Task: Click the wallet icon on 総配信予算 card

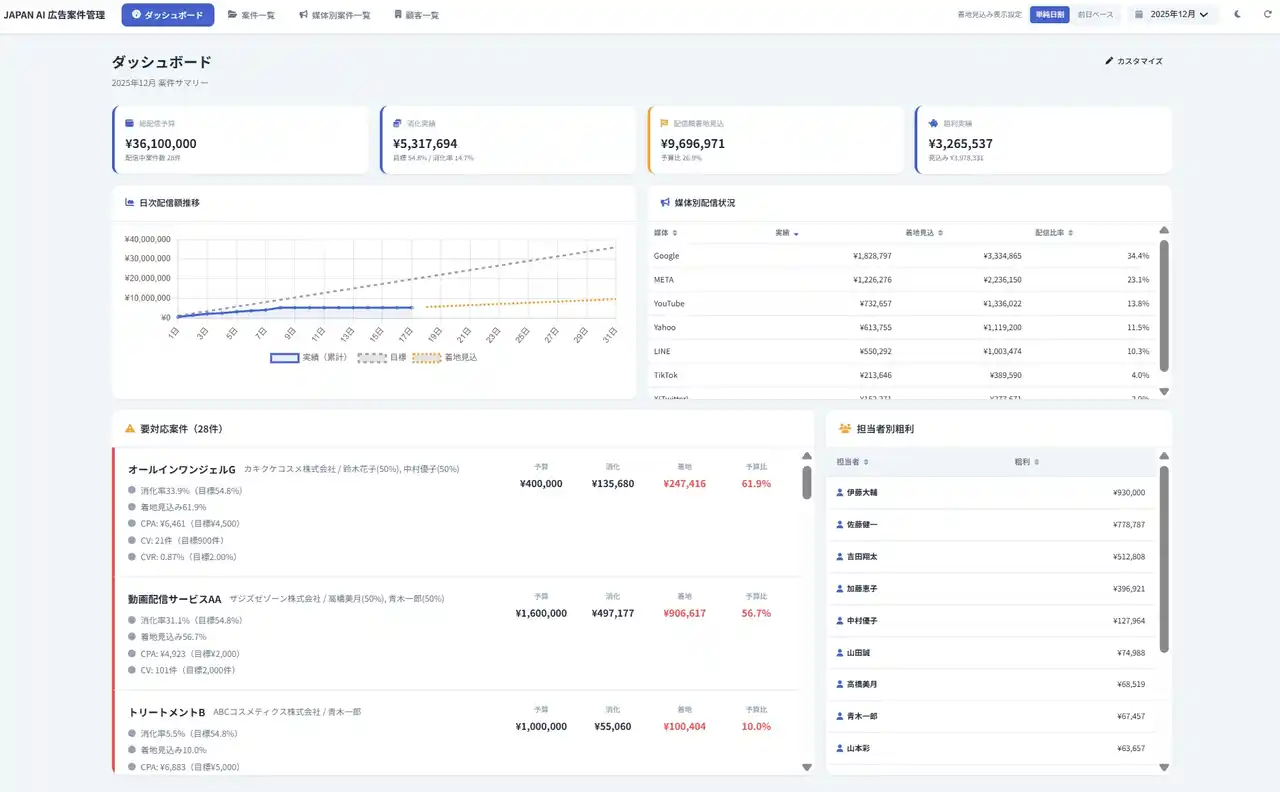Action: (130, 123)
